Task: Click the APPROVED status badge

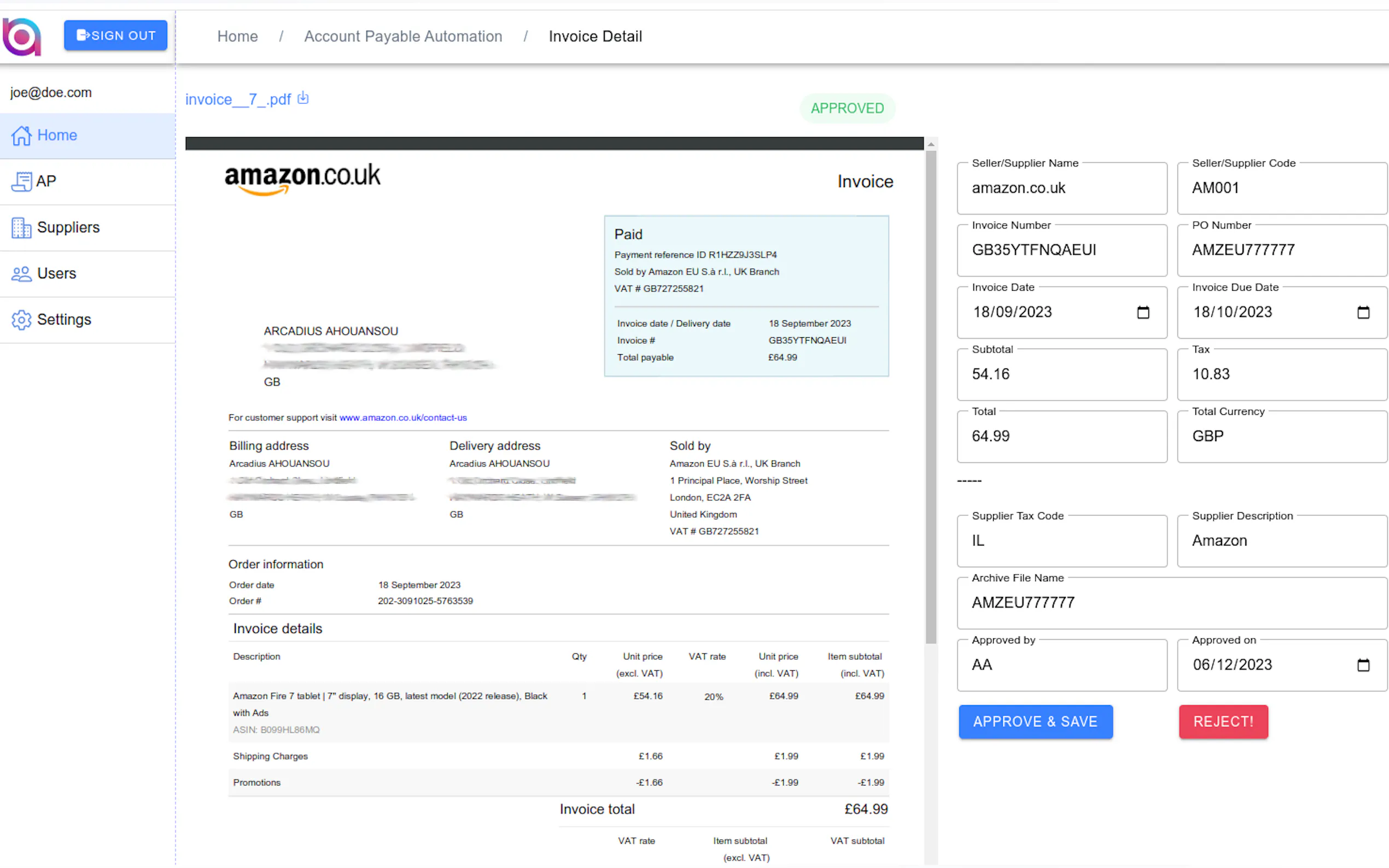Action: click(847, 108)
